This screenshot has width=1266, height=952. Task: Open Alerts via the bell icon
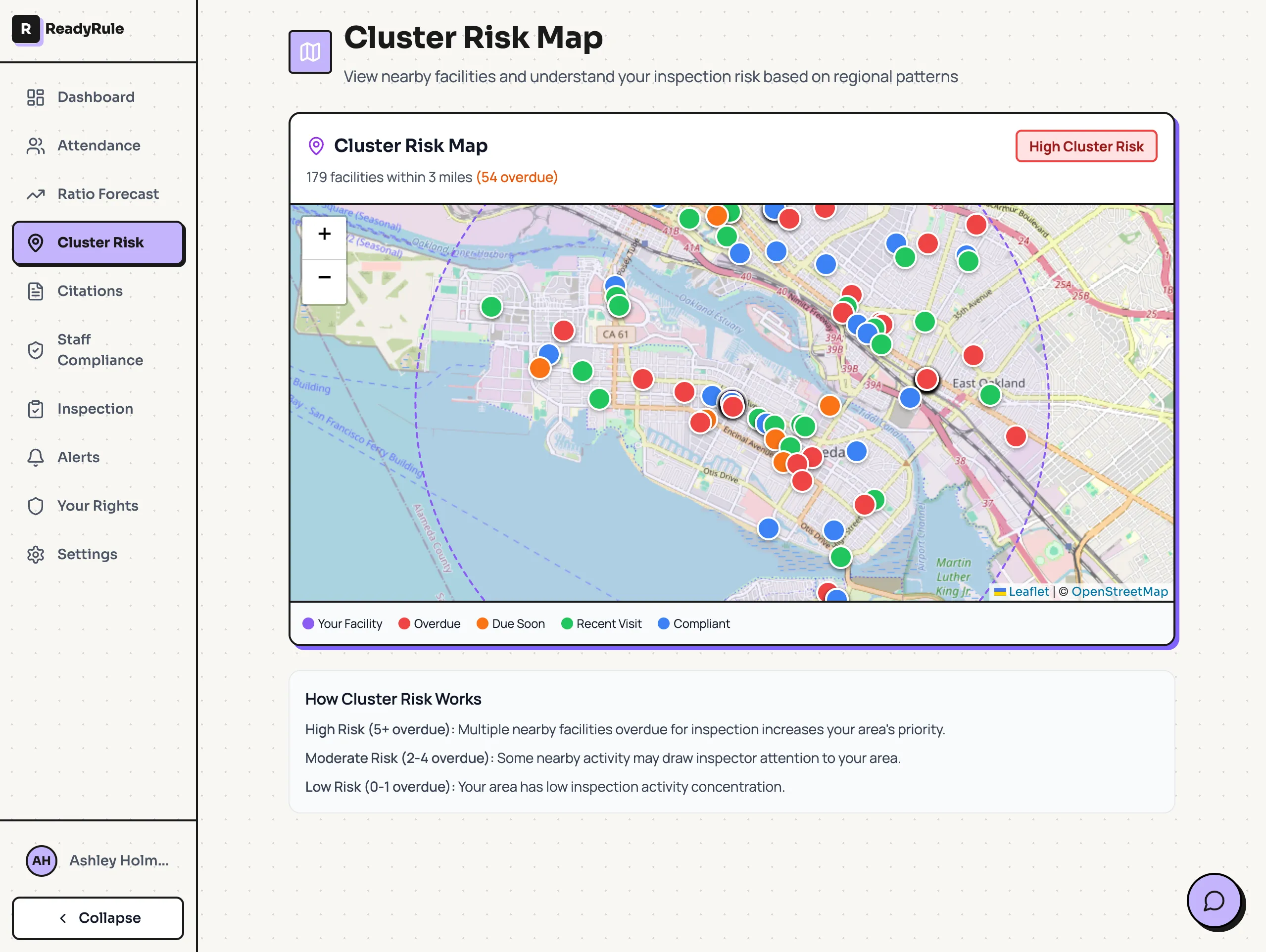(36, 457)
